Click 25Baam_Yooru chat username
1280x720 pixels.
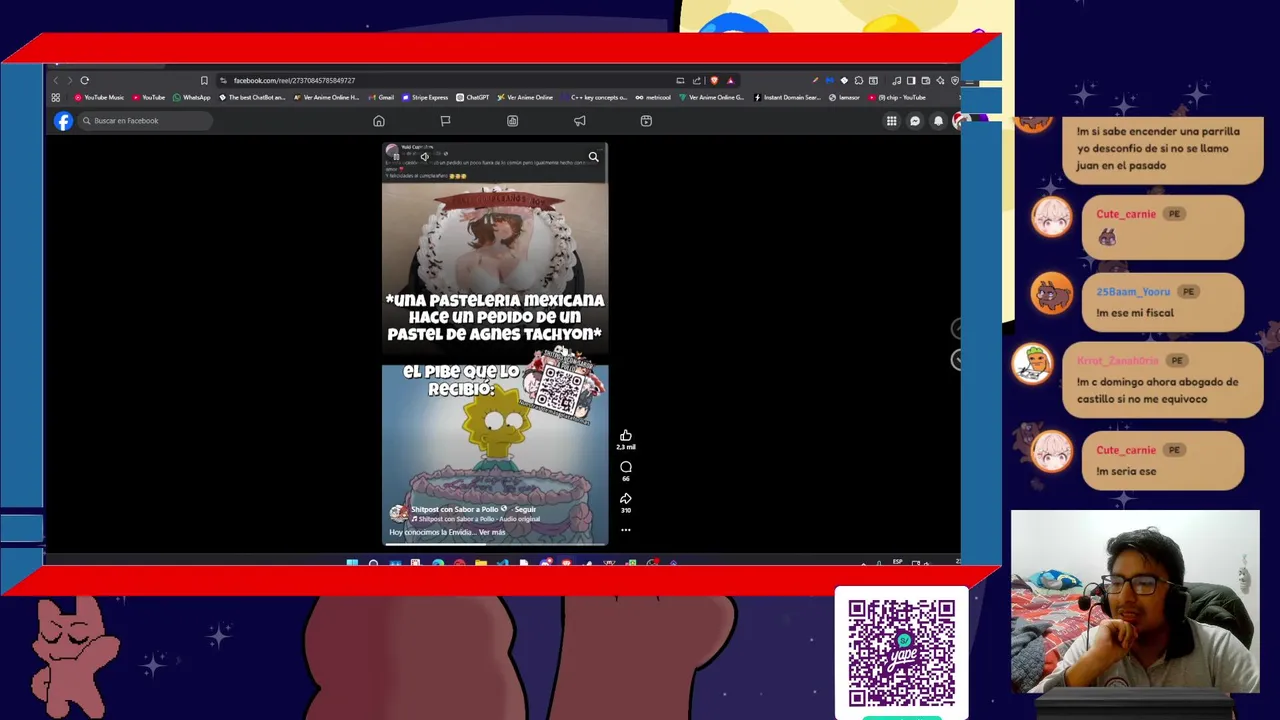click(1133, 291)
